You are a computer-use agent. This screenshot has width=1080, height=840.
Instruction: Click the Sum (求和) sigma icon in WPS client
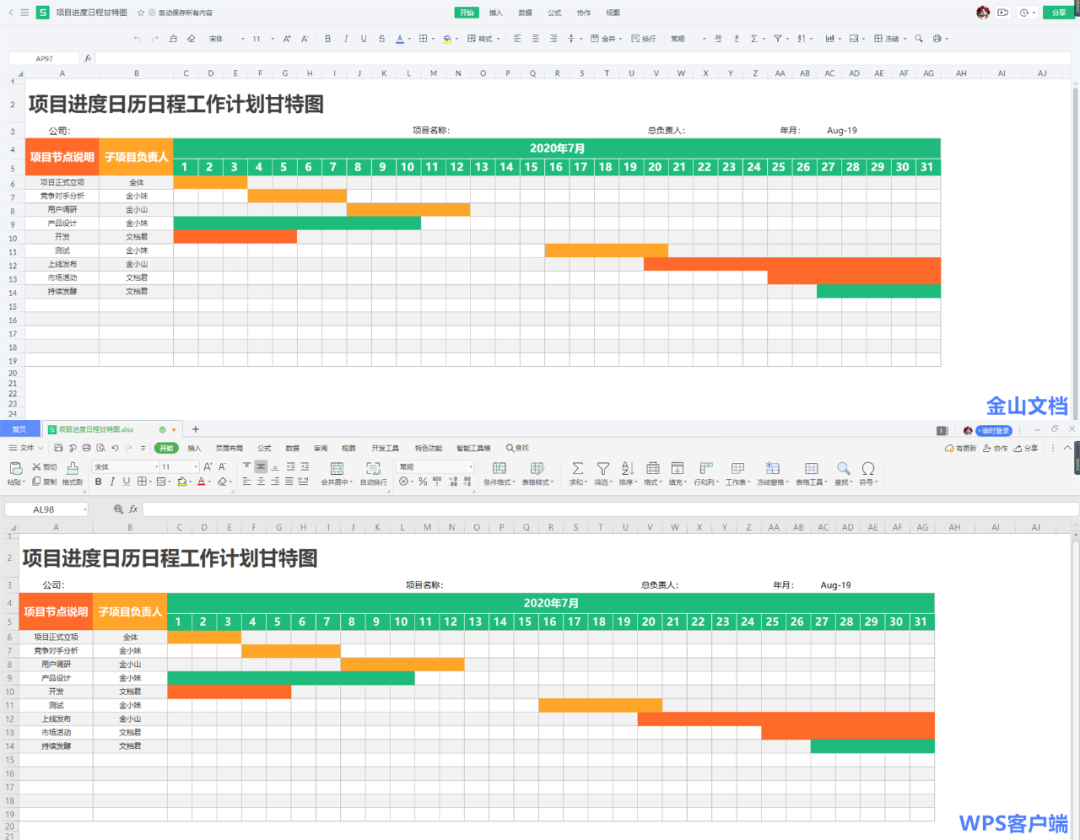pos(577,469)
